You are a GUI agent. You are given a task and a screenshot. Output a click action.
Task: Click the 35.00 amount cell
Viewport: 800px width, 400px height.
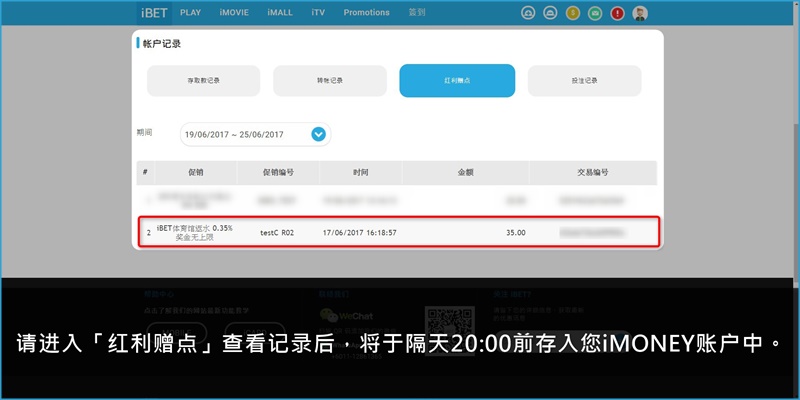[515, 233]
